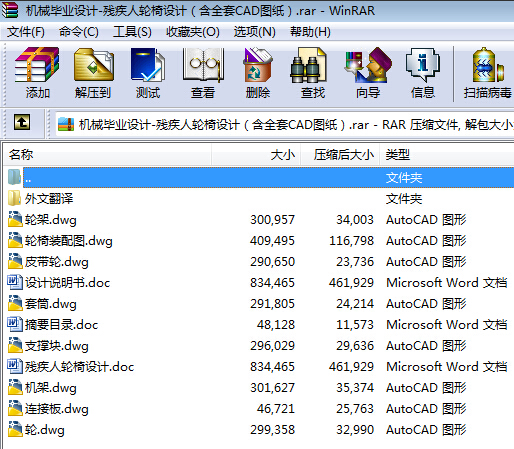Viewport: 514px width, 449px height.
Task: Click the 皮带轮.dwg file icon
Action: click(15, 261)
